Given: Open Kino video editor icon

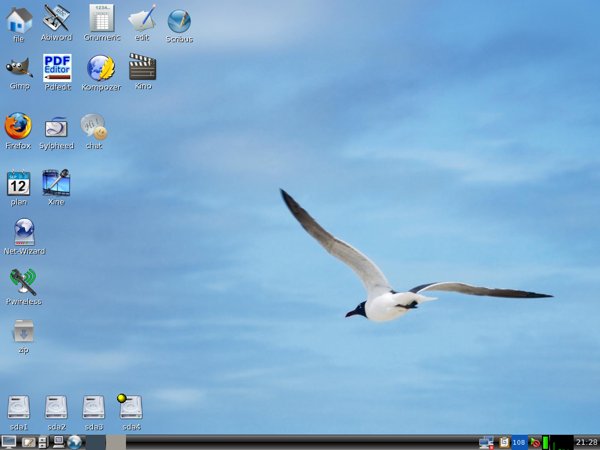Looking at the screenshot, I should (143, 69).
